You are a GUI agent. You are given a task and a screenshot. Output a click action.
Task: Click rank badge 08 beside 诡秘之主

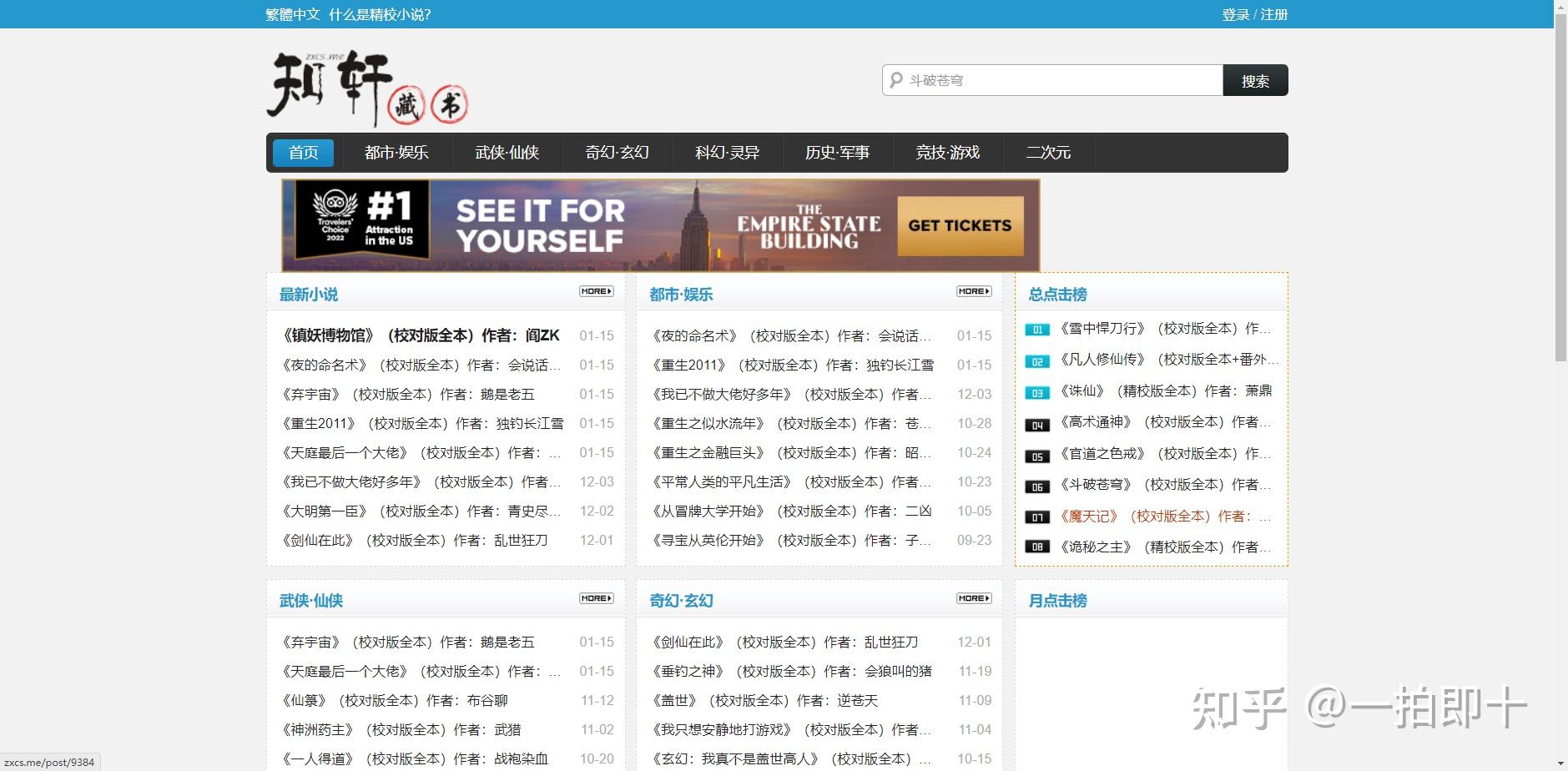[x=1037, y=547]
